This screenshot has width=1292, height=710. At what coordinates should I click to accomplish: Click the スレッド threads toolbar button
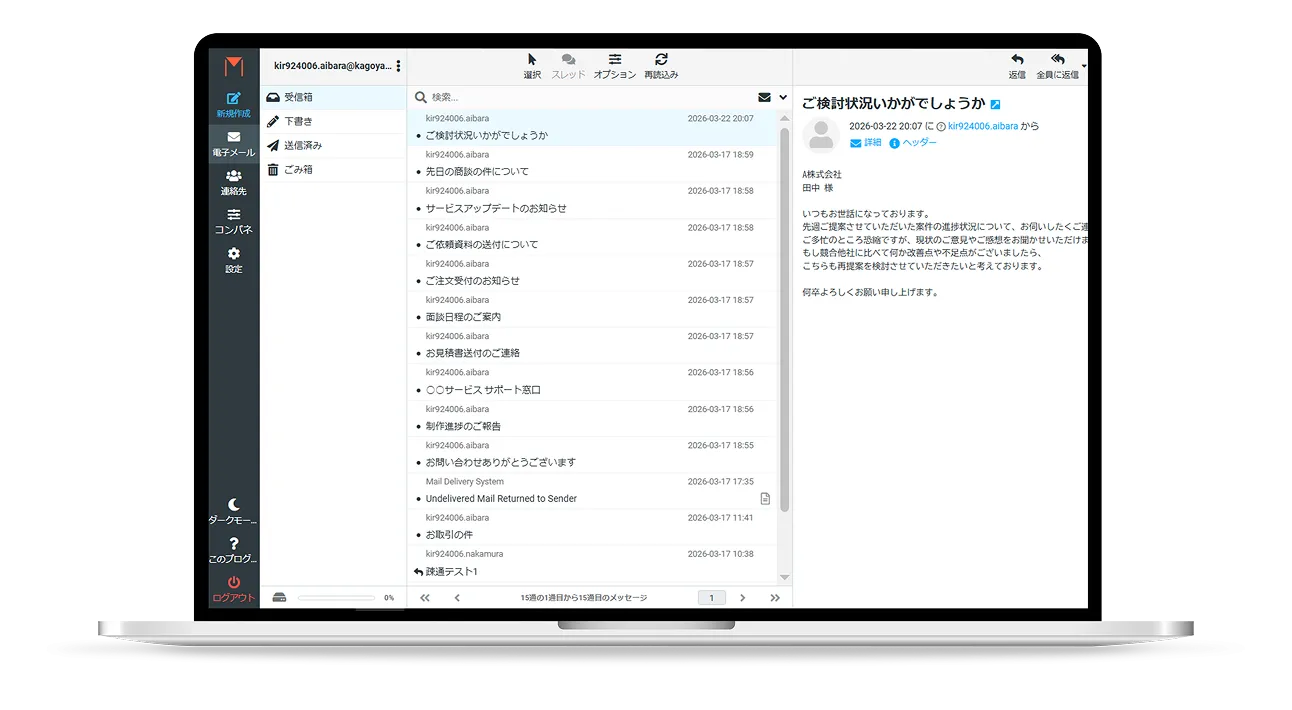pos(568,66)
